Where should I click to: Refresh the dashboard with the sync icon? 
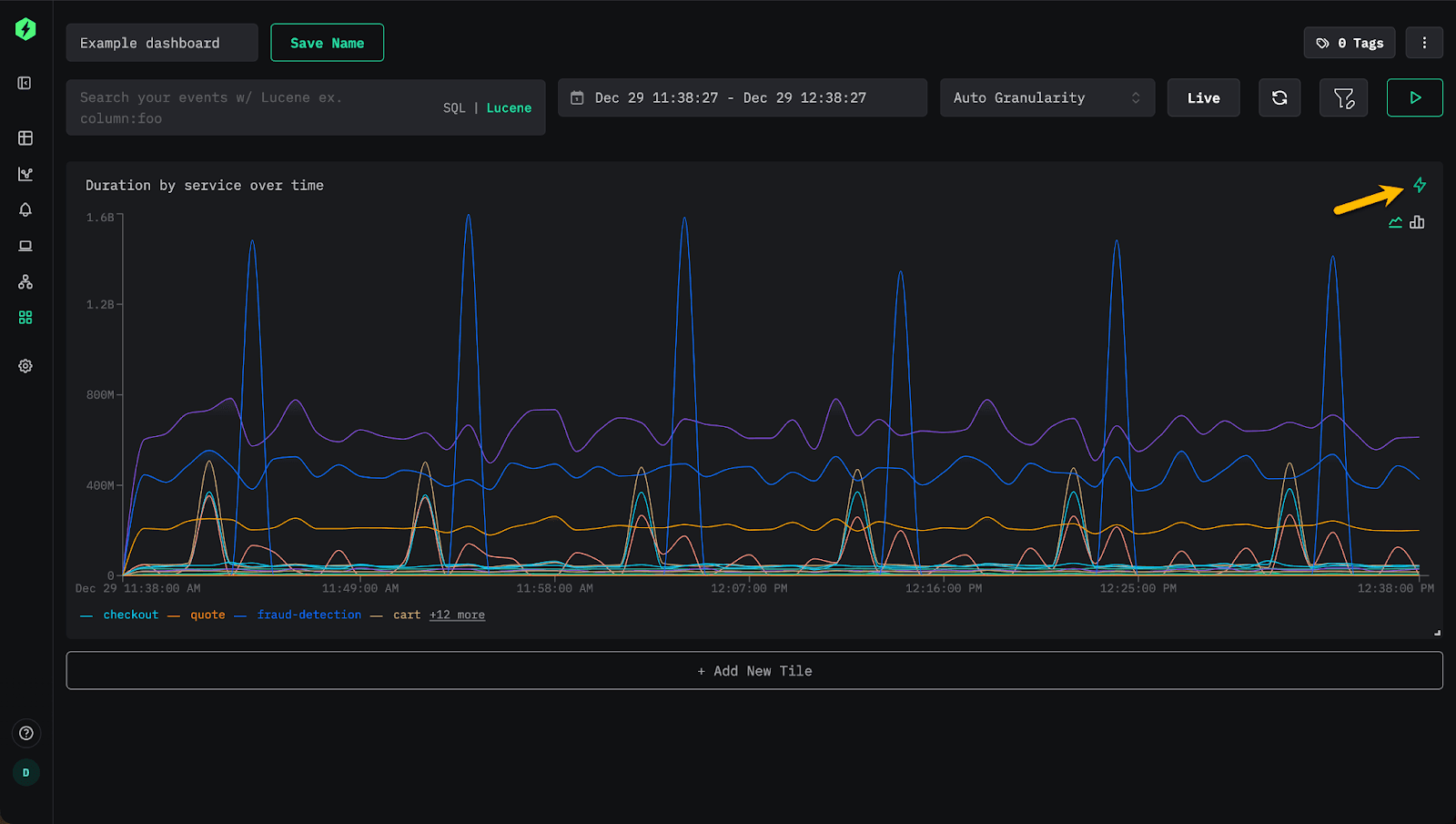click(1279, 97)
